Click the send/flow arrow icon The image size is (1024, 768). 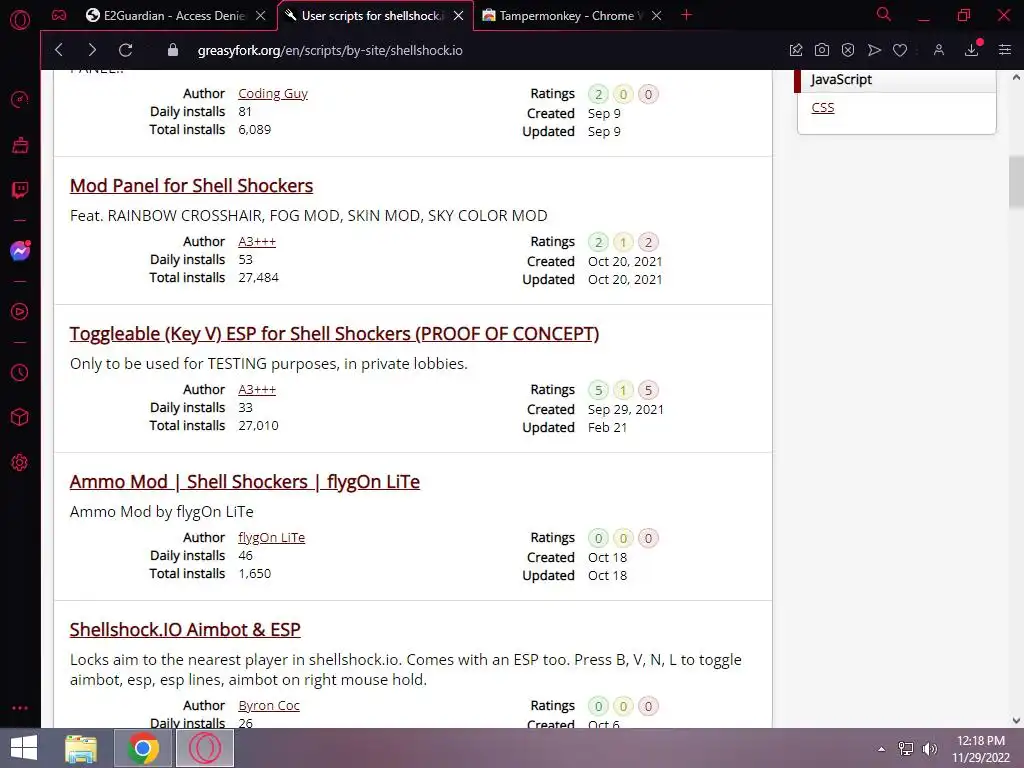[874, 50]
